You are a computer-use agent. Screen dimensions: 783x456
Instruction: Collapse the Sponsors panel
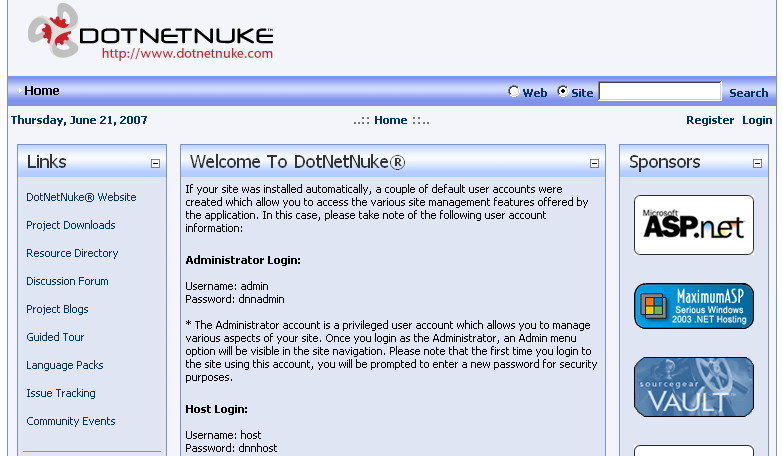click(758, 163)
